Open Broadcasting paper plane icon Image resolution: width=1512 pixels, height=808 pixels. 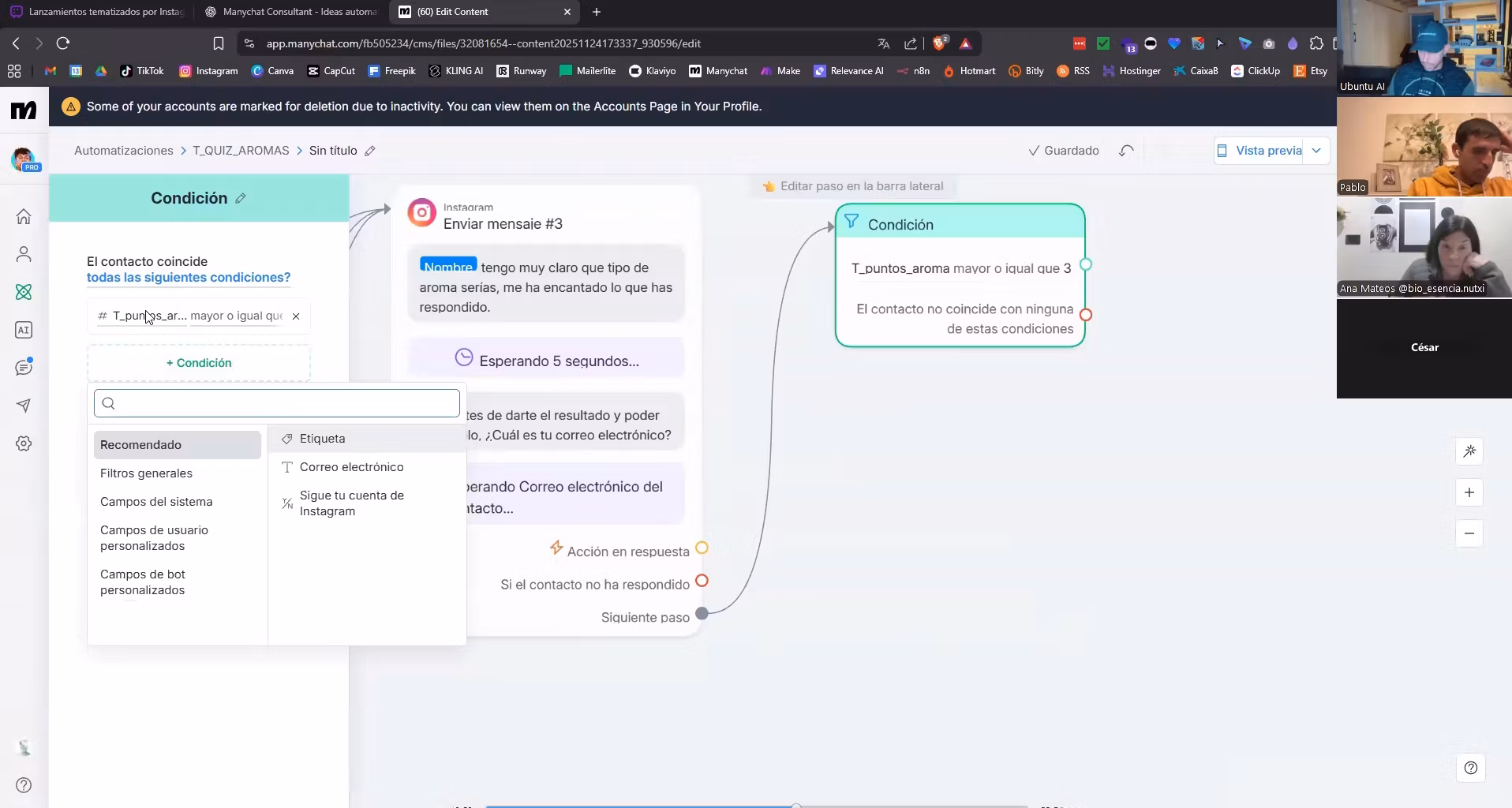coord(24,406)
